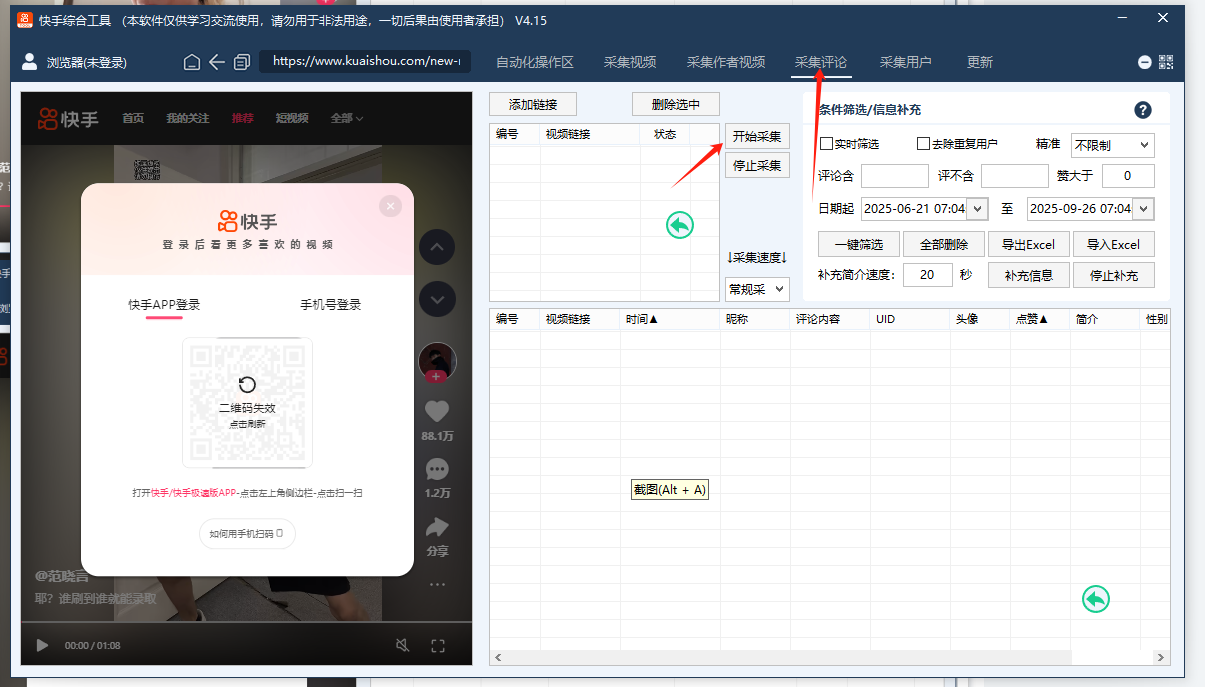
Task: Focus the 评论含 input field
Action: click(x=895, y=176)
